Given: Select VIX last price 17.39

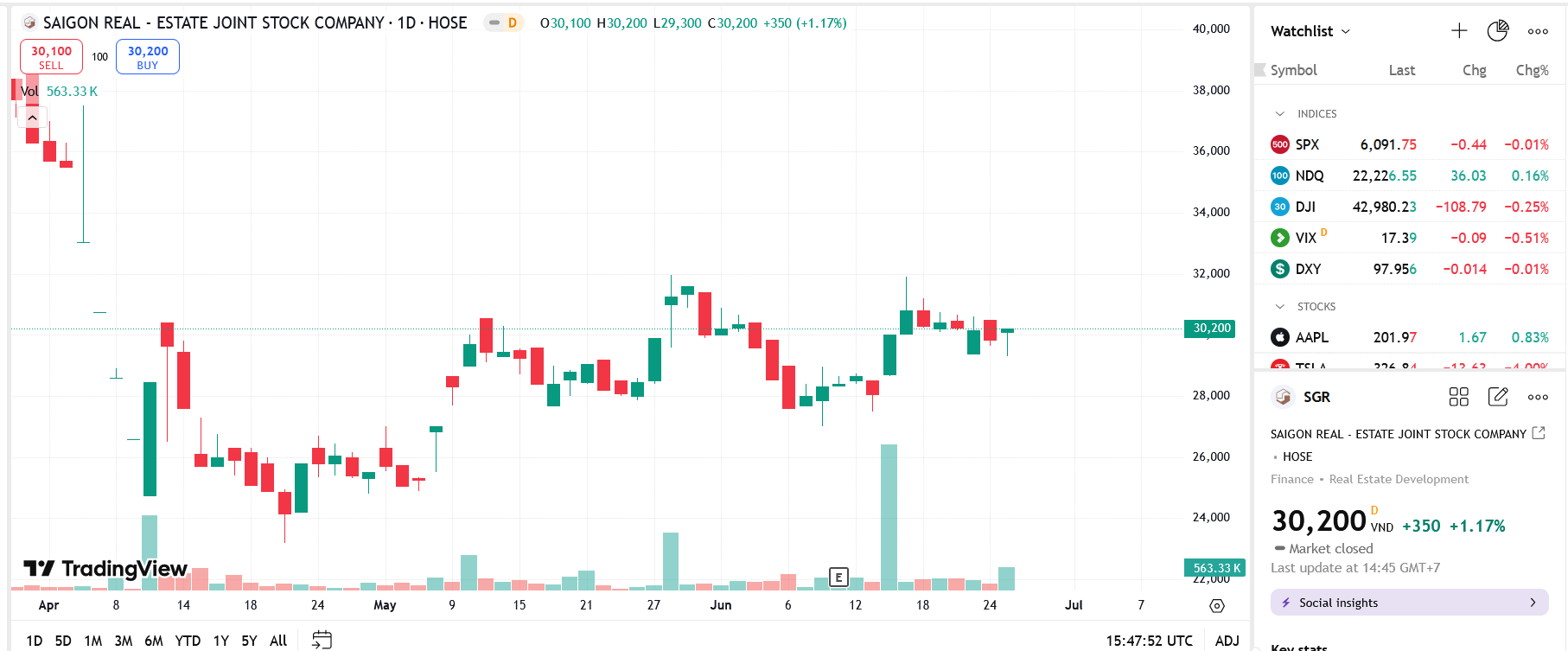Looking at the screenshot, I should (x=1399, y=238).
